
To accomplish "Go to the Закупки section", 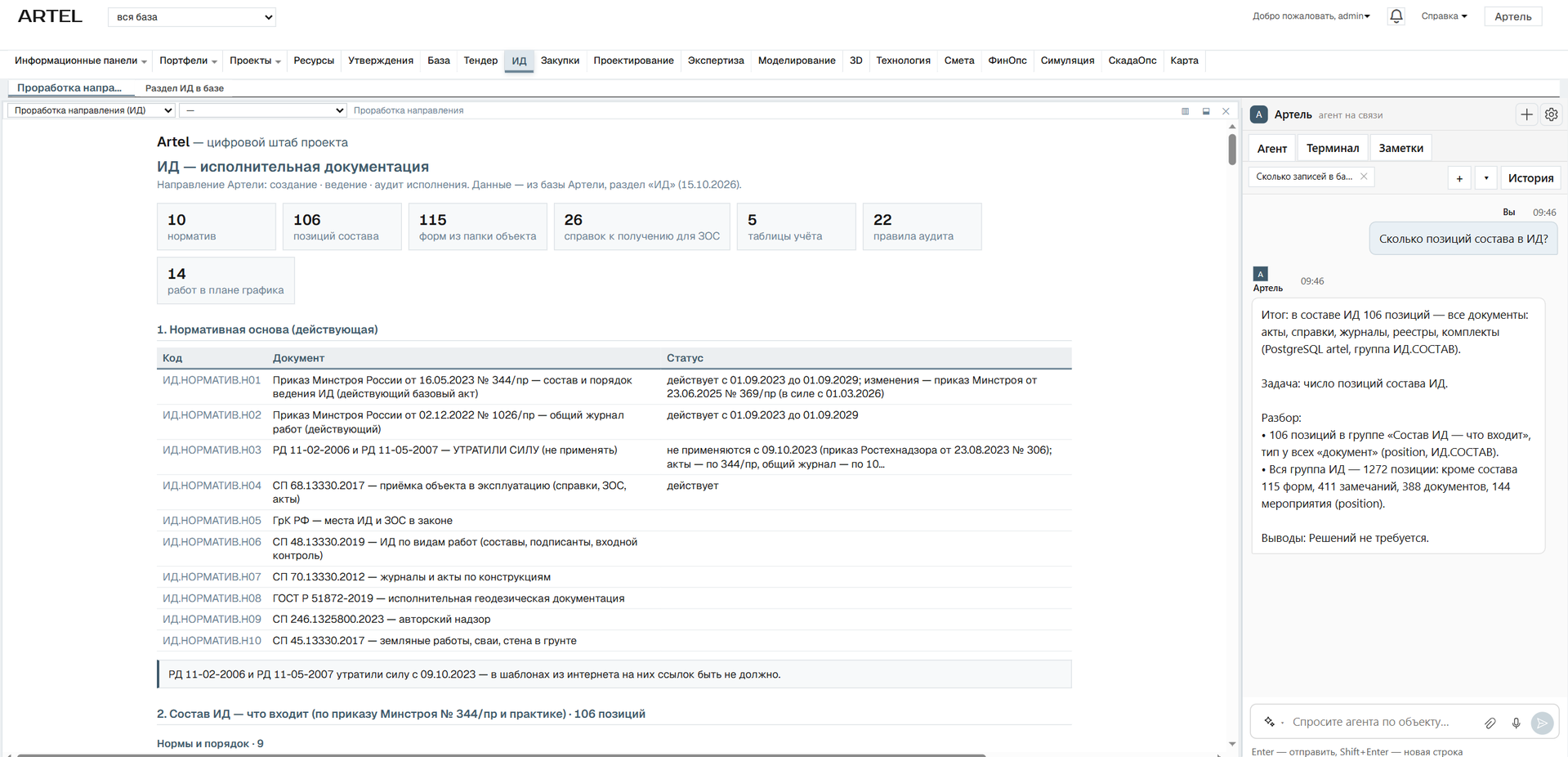I will tap(560, 60).
